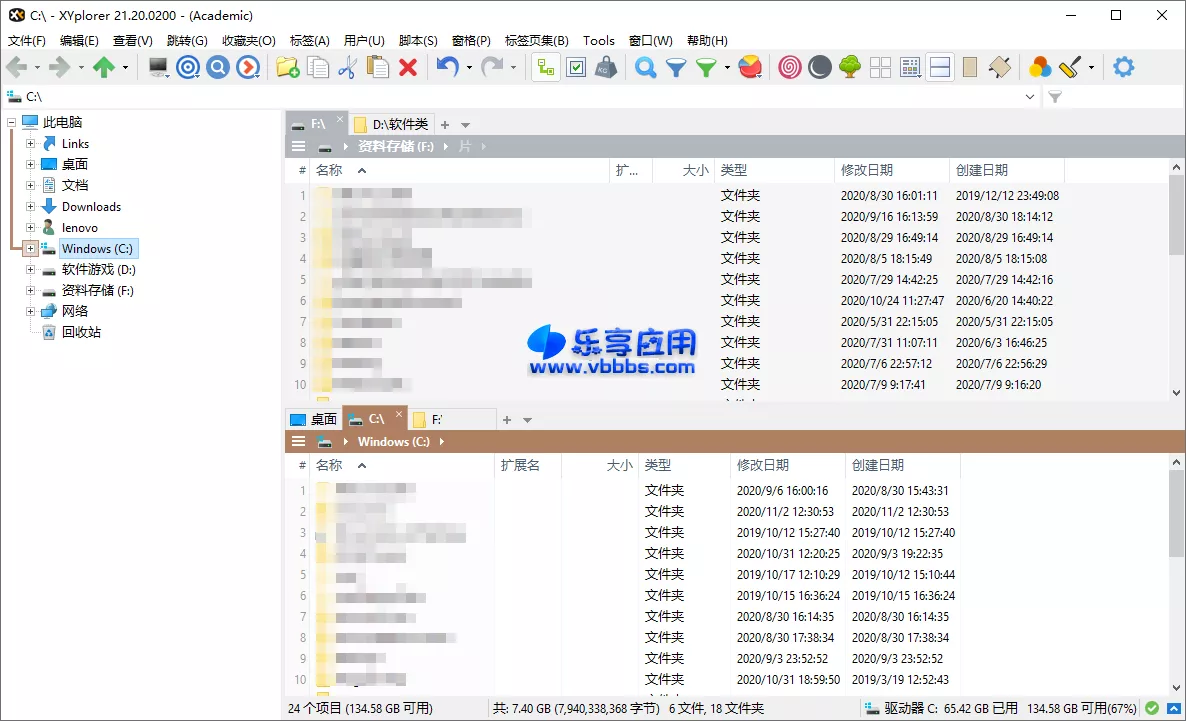This screenshot has width=1186, height=721.
Task: Open the Configuration gear icon
Action: point(1123,67)
